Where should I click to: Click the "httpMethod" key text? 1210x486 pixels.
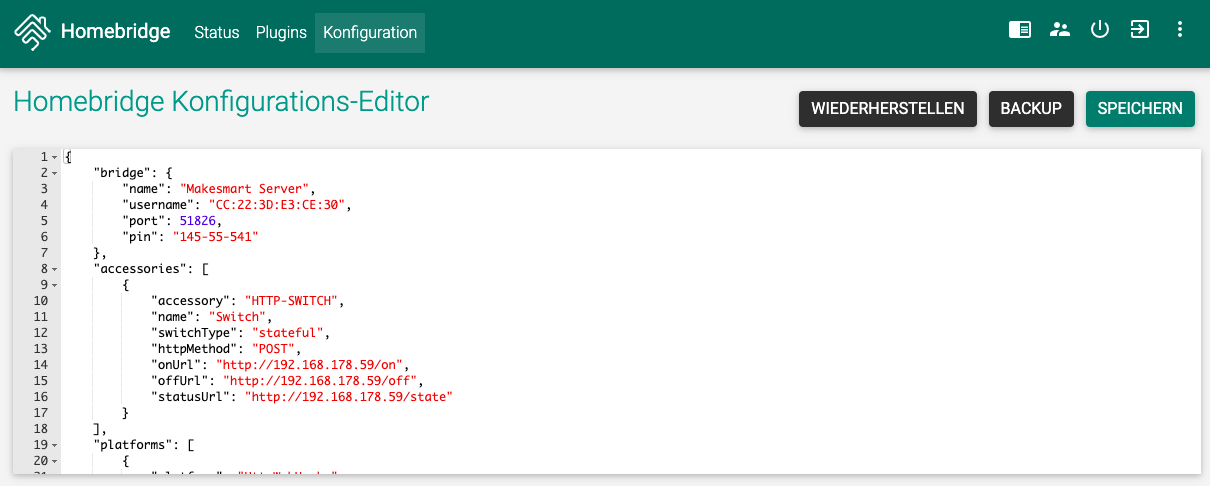coord(193,348)
